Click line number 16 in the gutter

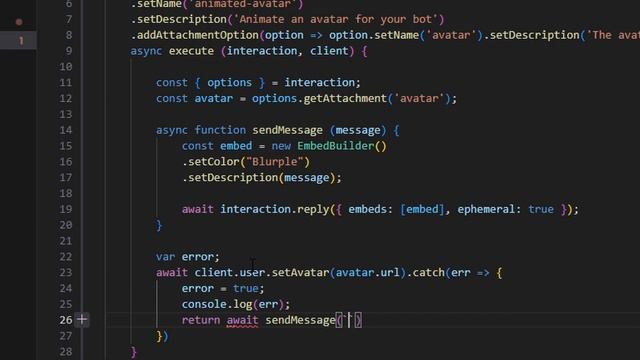coord(66,162)
